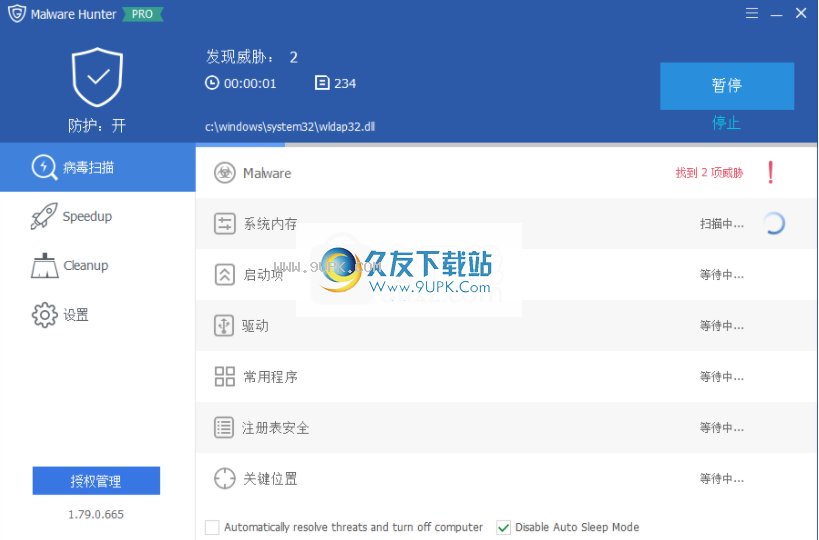The height and width of the screenshot is (540, 819).
Task: Click the 防护：开 protection status text
Action: [x=97, y=125]
